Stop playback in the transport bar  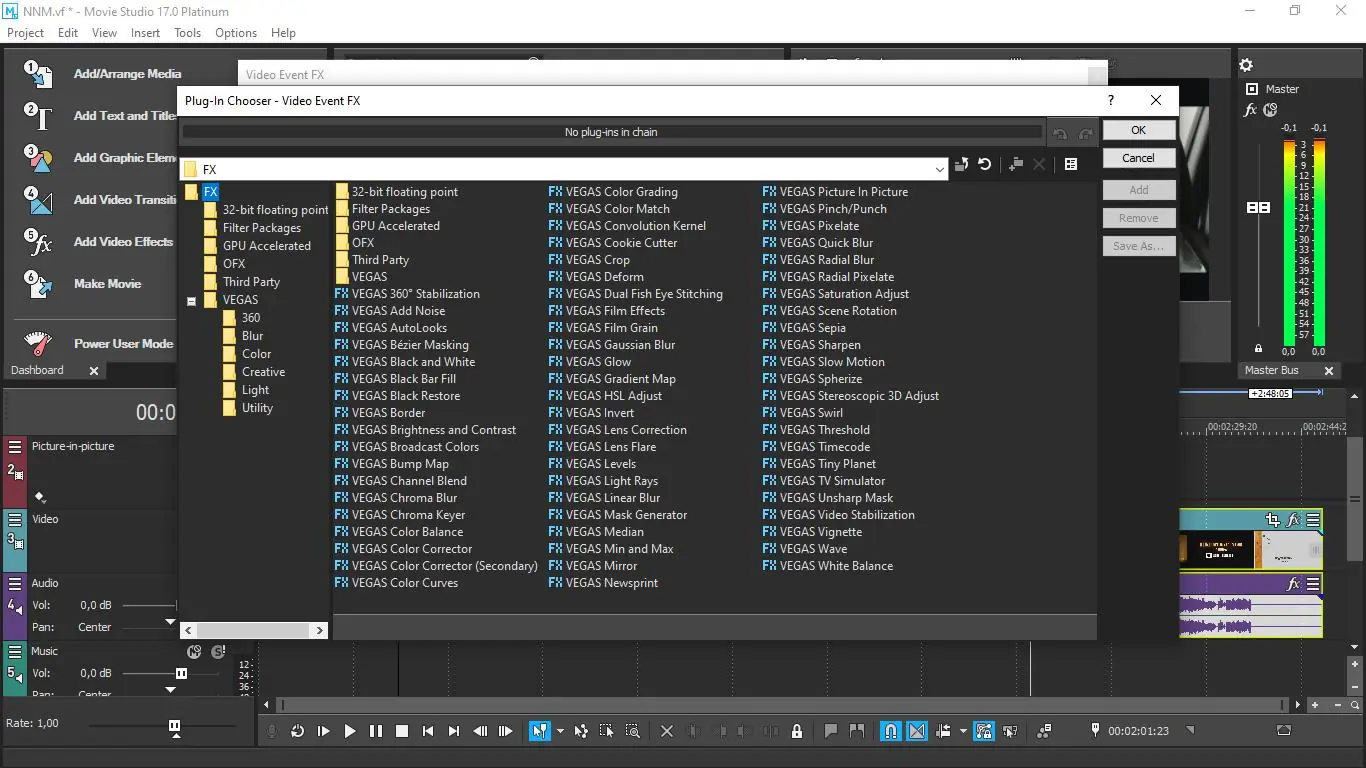(401, 731)
